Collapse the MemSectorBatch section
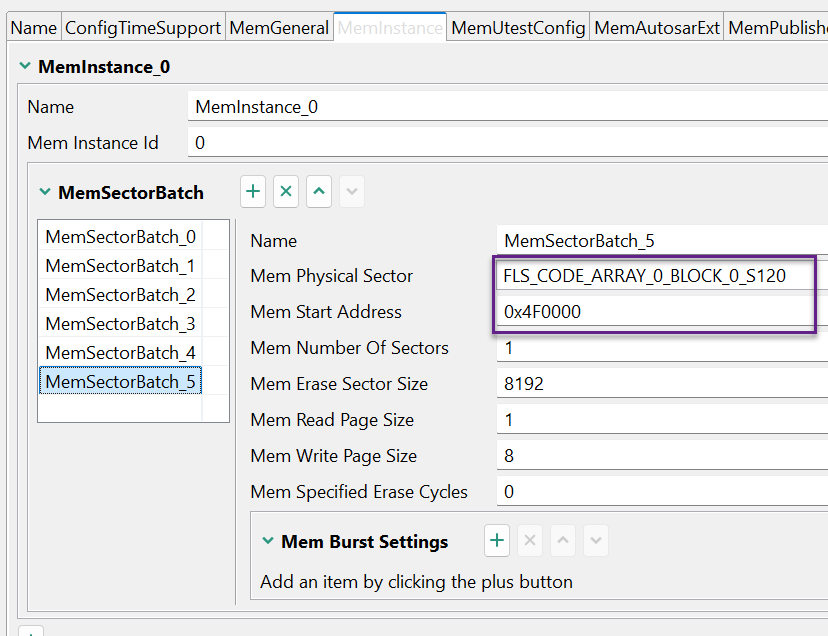Image resolution: width=828 pixels, height=636 pixels. tap(45, 192)
